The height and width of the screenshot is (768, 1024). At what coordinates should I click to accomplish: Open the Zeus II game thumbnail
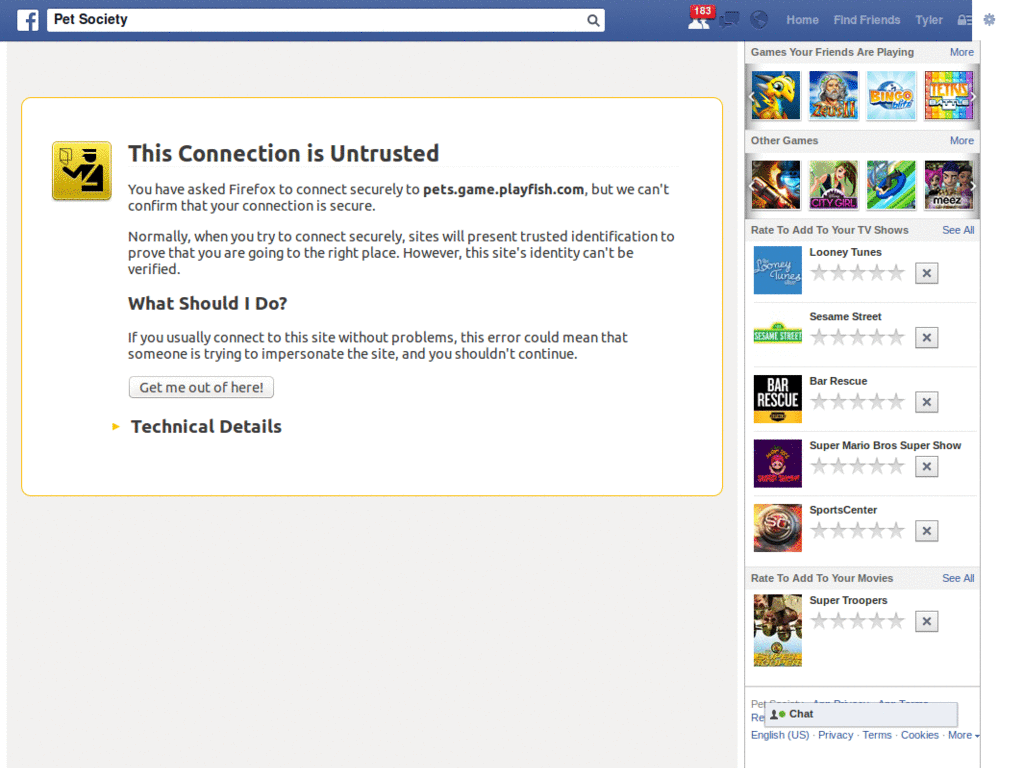coord(833,95)
